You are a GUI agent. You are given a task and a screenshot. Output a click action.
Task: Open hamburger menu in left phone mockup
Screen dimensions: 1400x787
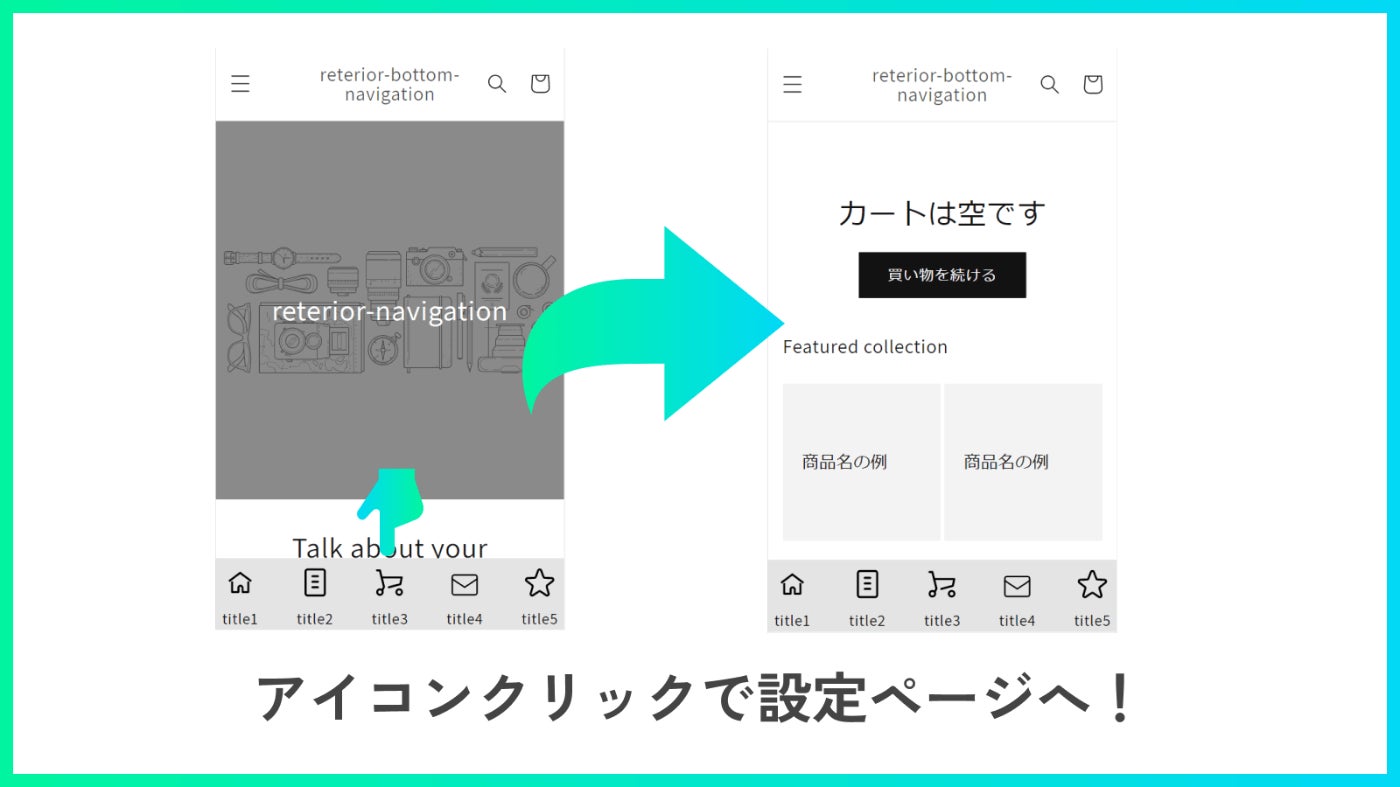click(240, 84)
